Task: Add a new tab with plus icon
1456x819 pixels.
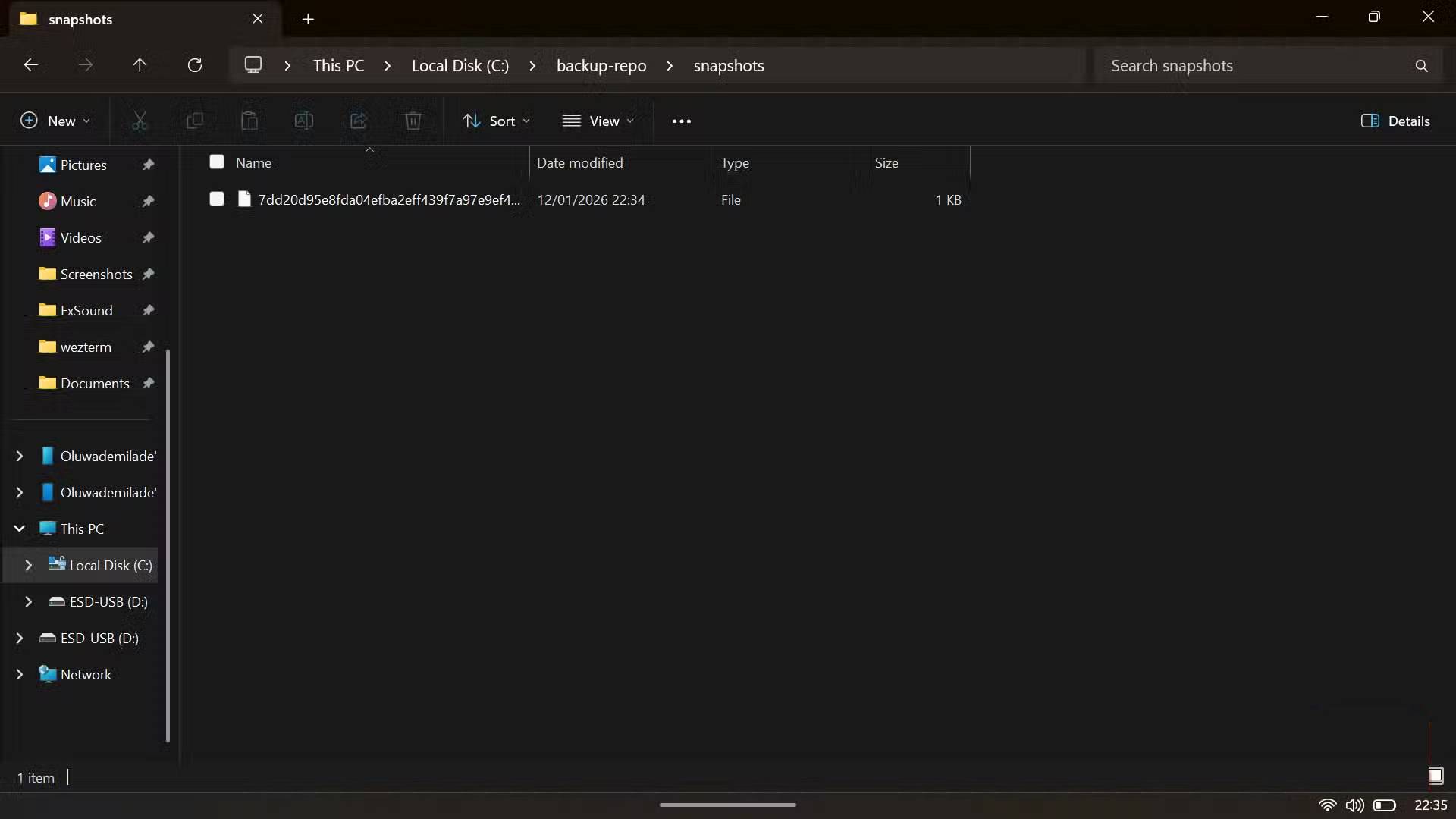Action: [308, 19]
